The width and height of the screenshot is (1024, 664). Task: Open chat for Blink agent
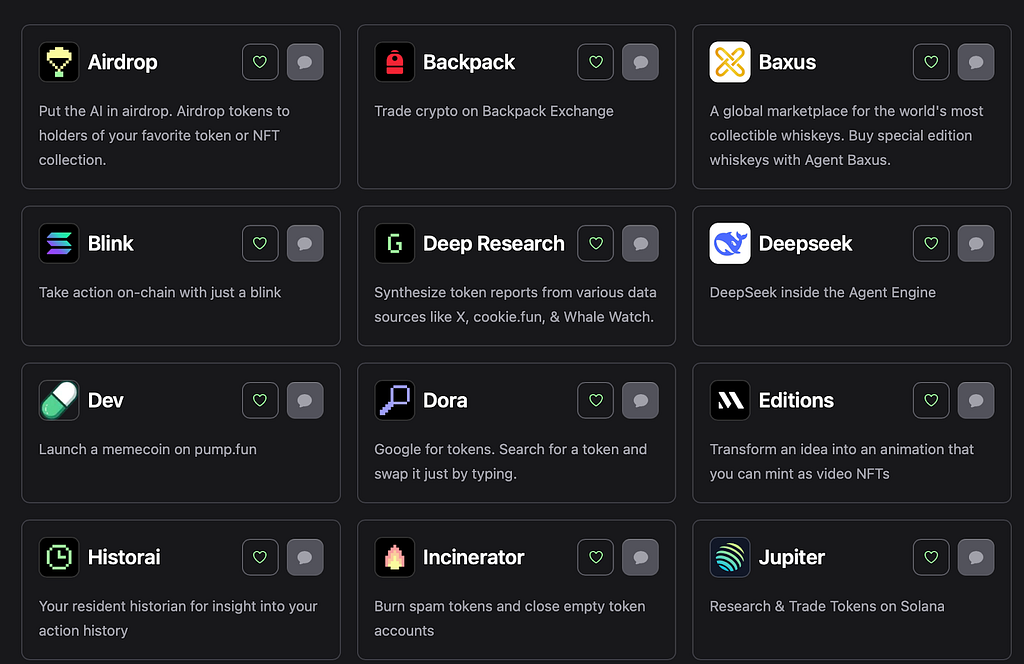click(305, 244)
